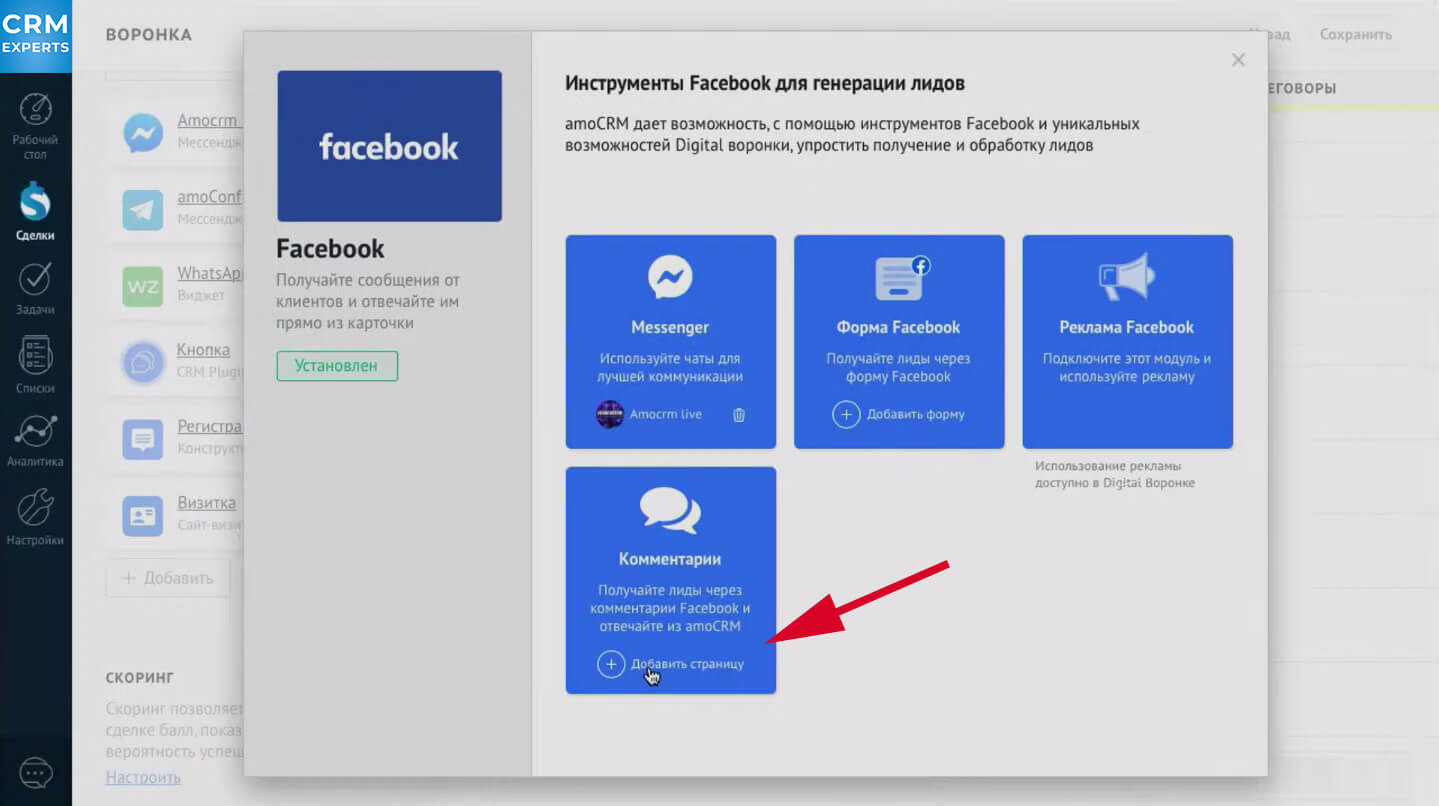Click Добавить форму in Форма Facebook card

tap(915, 414)
